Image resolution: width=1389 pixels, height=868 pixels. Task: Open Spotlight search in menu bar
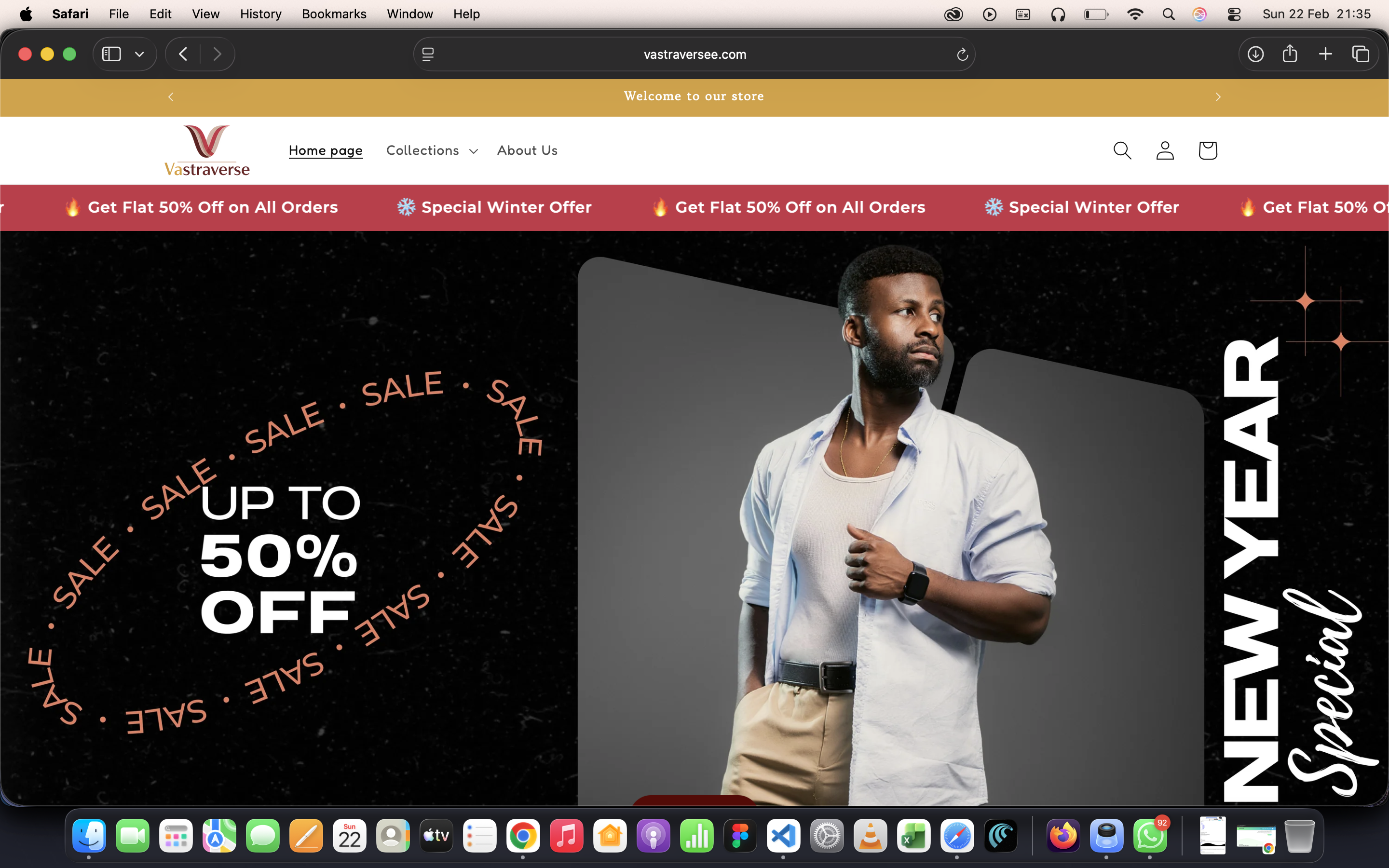1168,14
